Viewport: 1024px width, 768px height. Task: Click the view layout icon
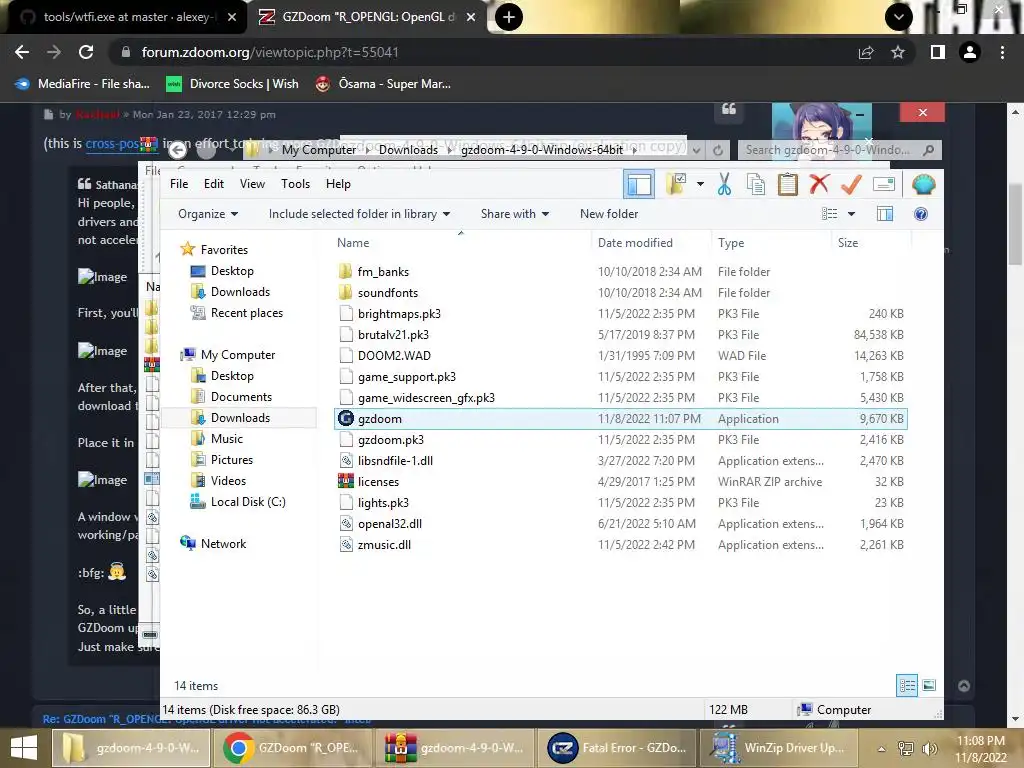click(x=829, y=214)
